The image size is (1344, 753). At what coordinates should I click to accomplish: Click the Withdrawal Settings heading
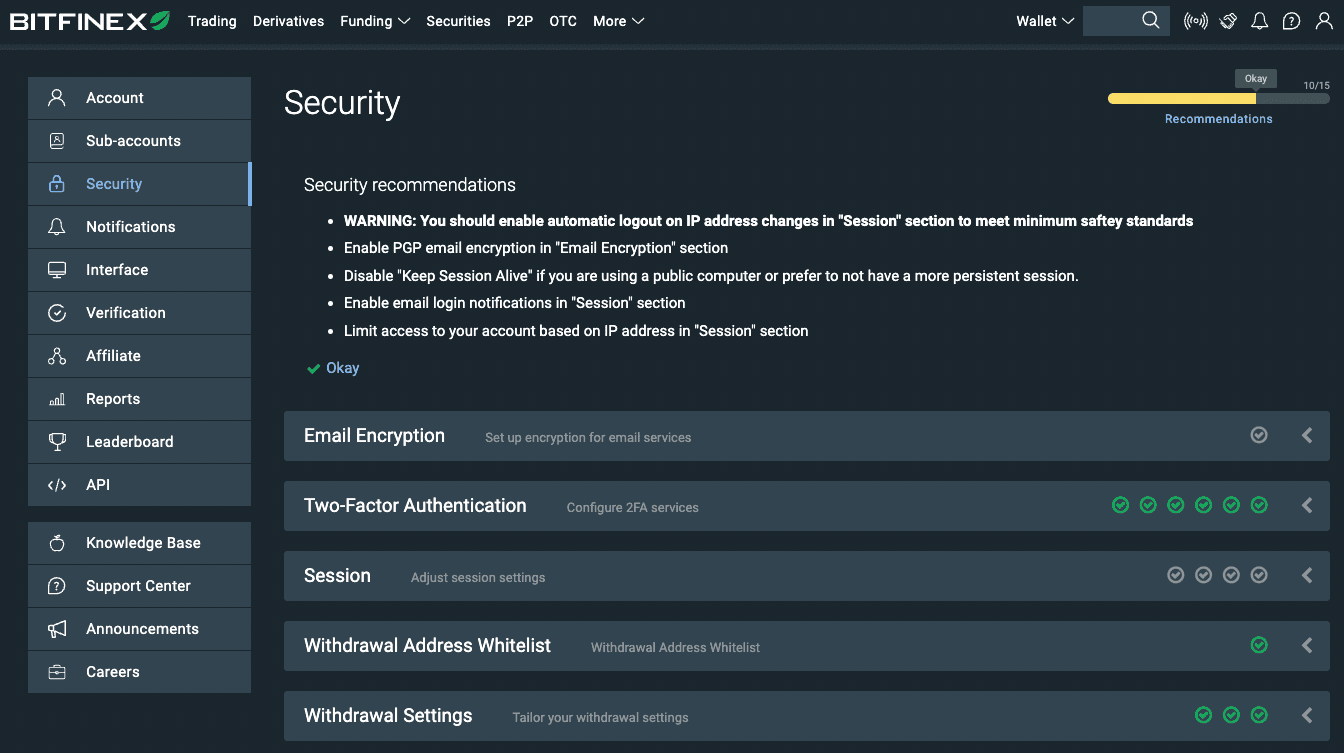[388, 716]
